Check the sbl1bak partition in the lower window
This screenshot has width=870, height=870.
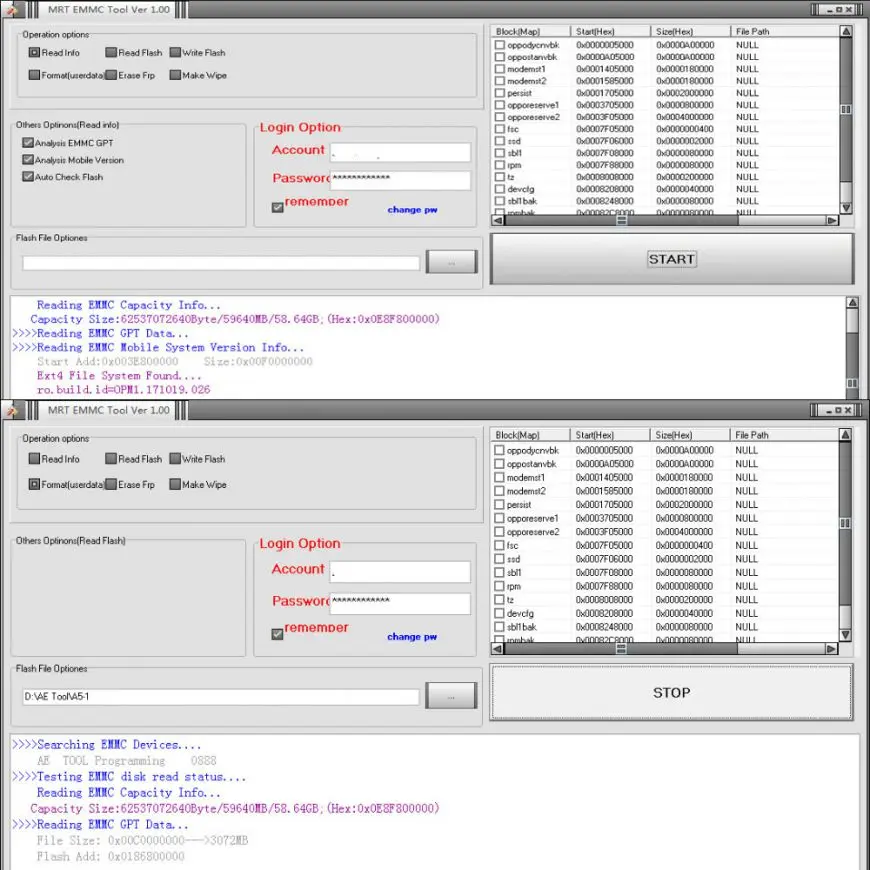[499, 627]
